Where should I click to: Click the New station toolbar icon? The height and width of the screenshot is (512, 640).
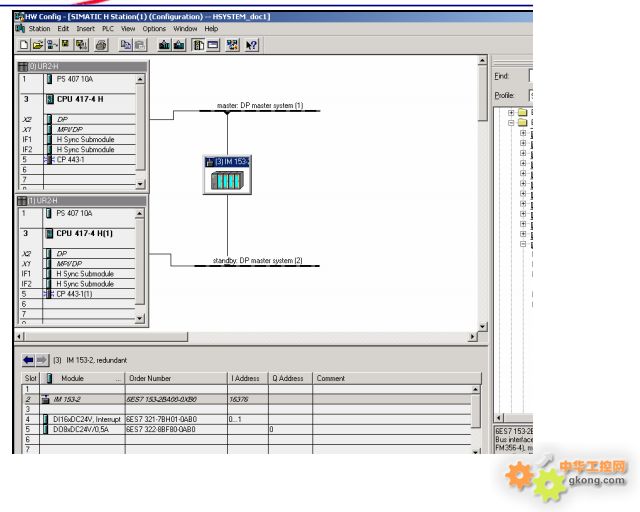click(24, 45)
